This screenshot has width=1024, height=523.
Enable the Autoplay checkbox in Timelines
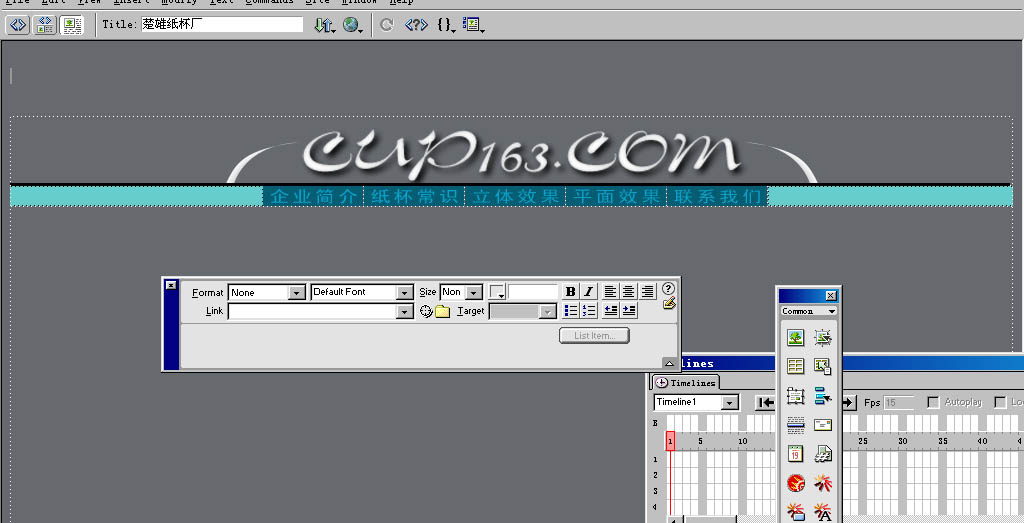(x=933, y=402)
